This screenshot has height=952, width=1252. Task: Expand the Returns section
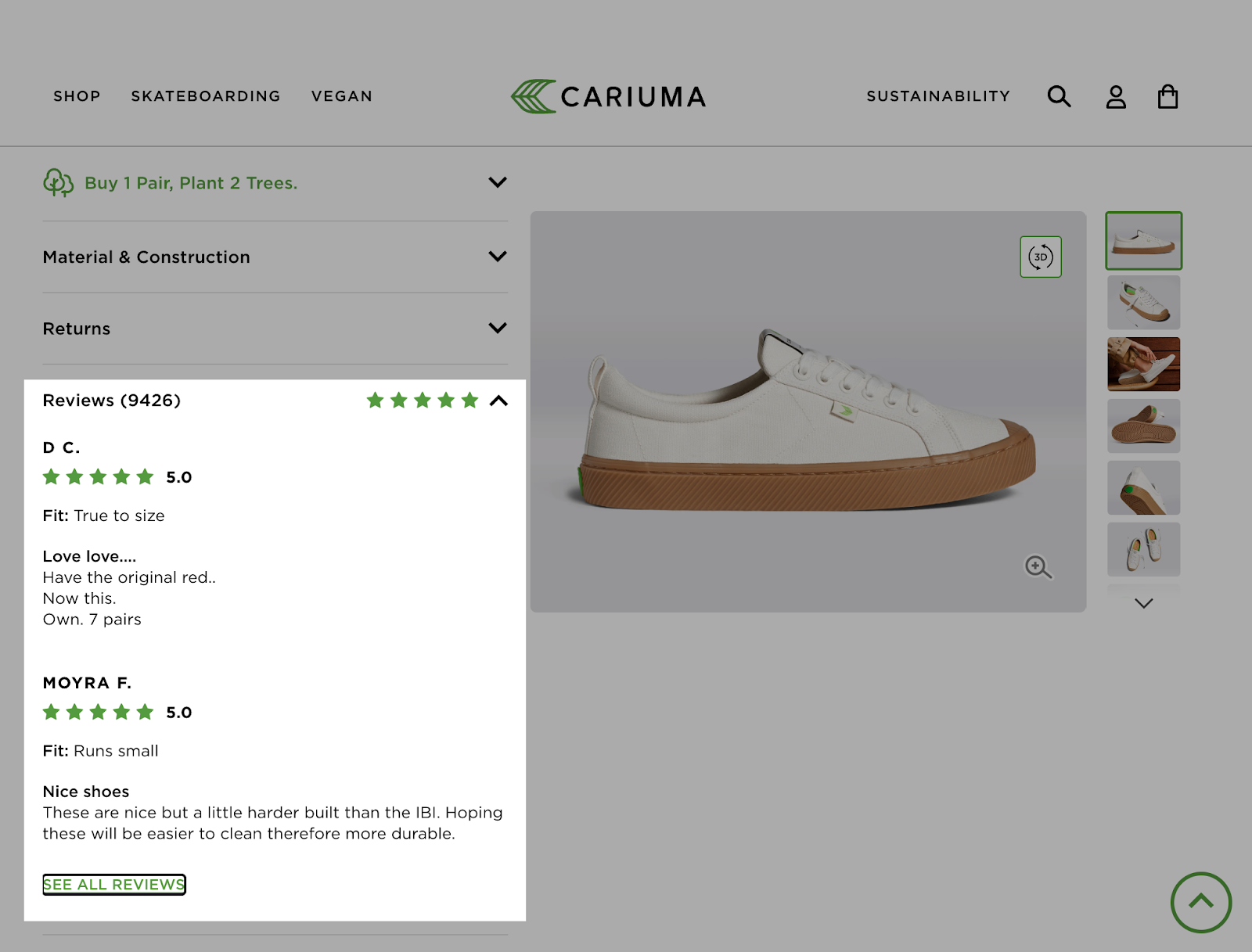click(498, 328)
